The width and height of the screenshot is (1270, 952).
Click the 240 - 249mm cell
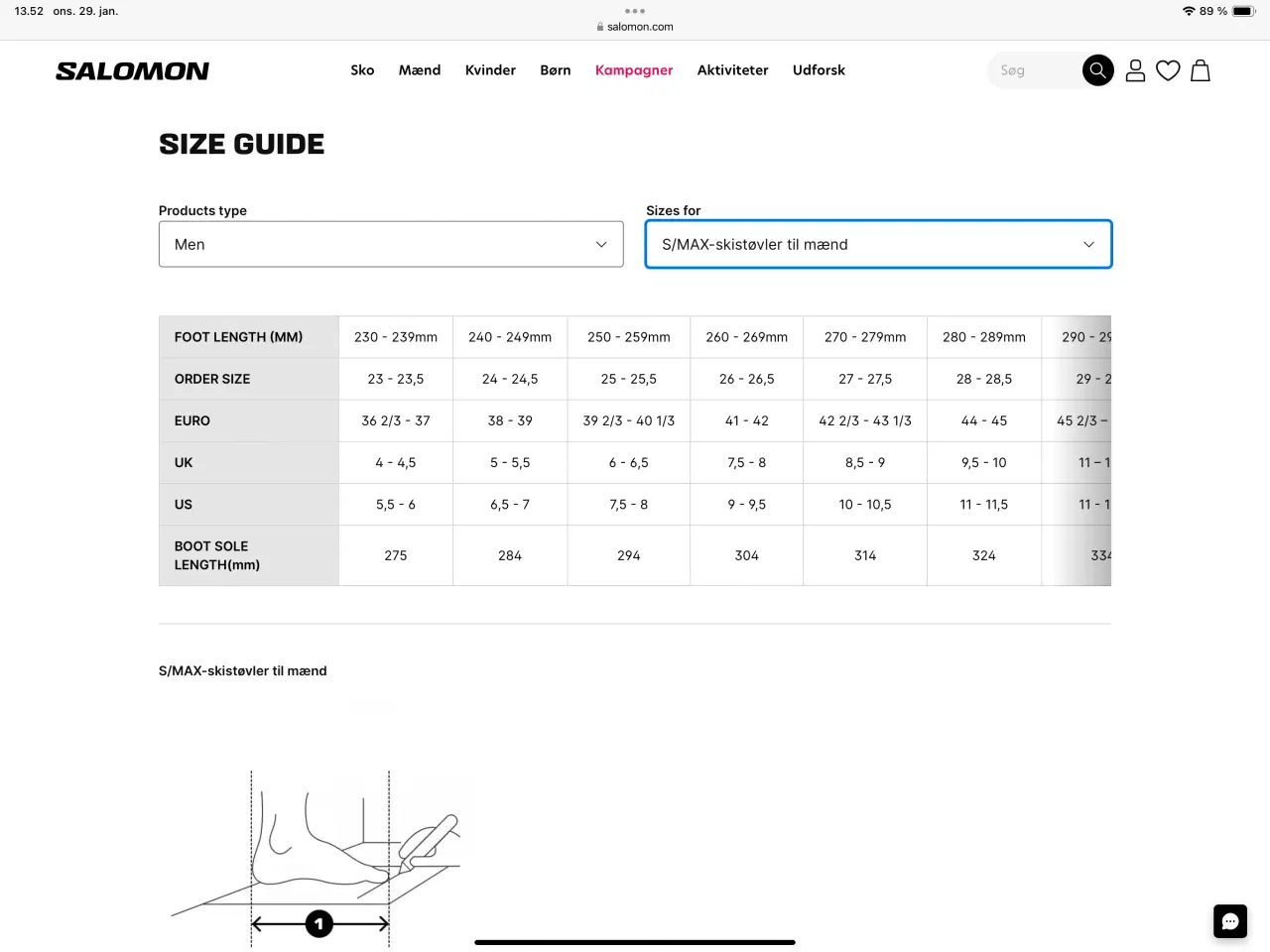(x=510, y=337)
